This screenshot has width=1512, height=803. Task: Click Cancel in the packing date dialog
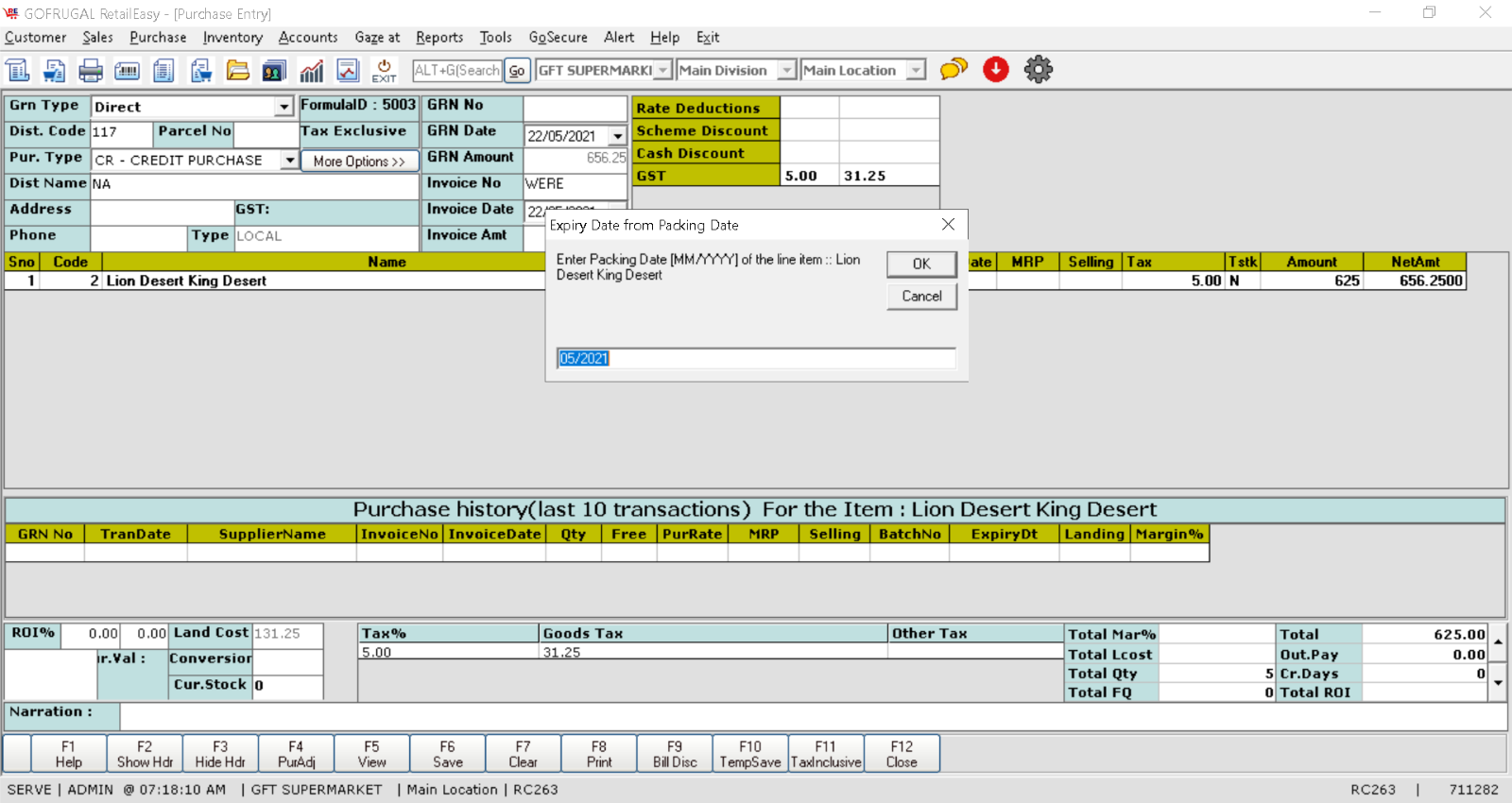(921, 297)
